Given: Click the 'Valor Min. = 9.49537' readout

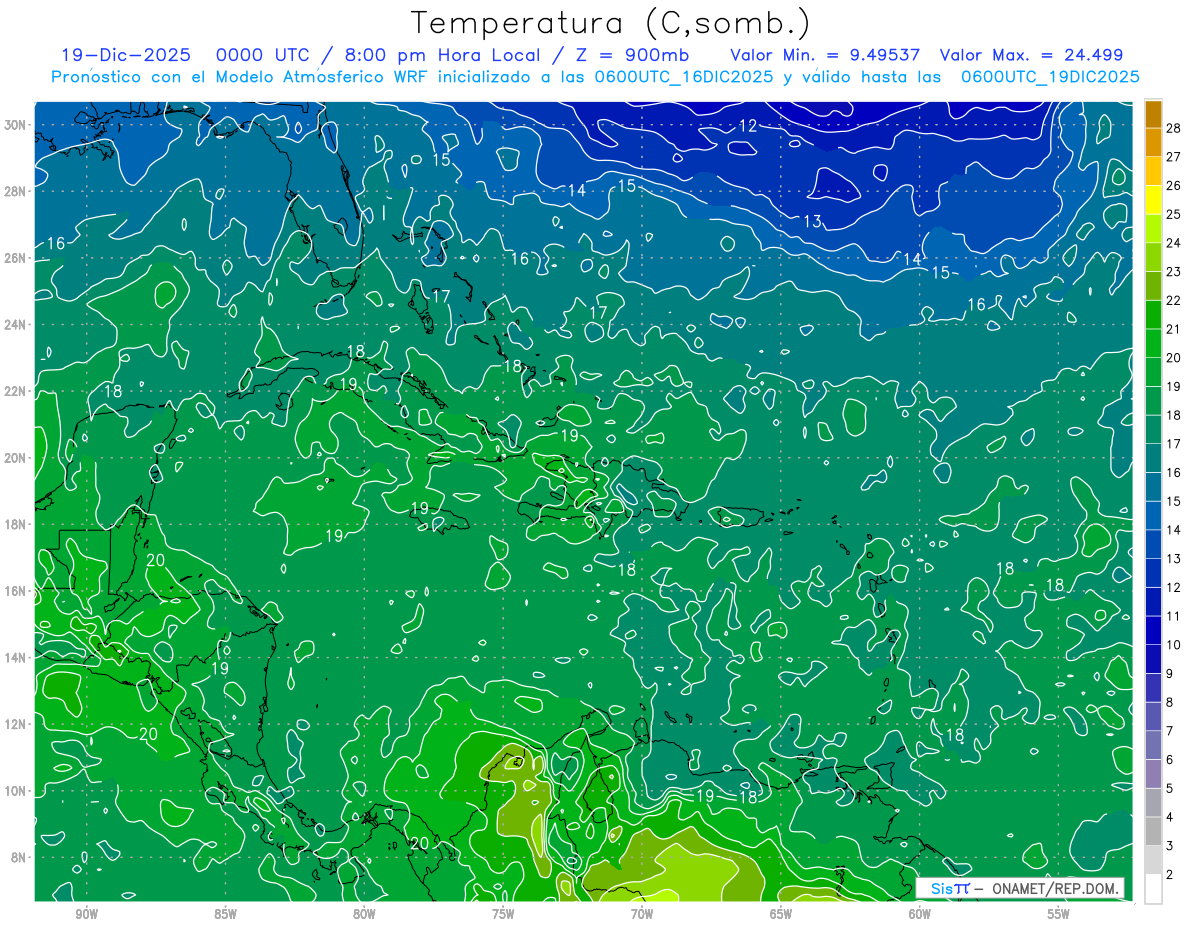Looking at the screenshot, I should [825, 55].
